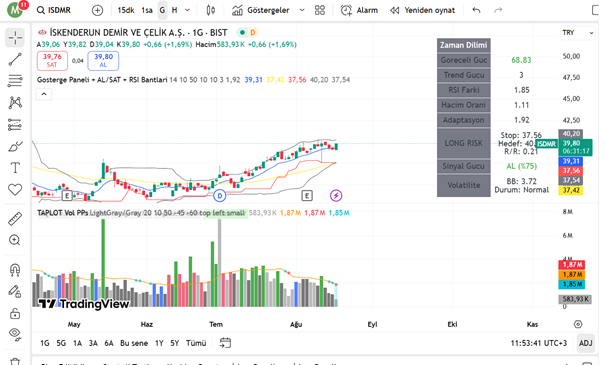The width and height of the screenshot is (605, 365).
Task: Open the TRY currency dropdown
Action: tap(578, 33)
